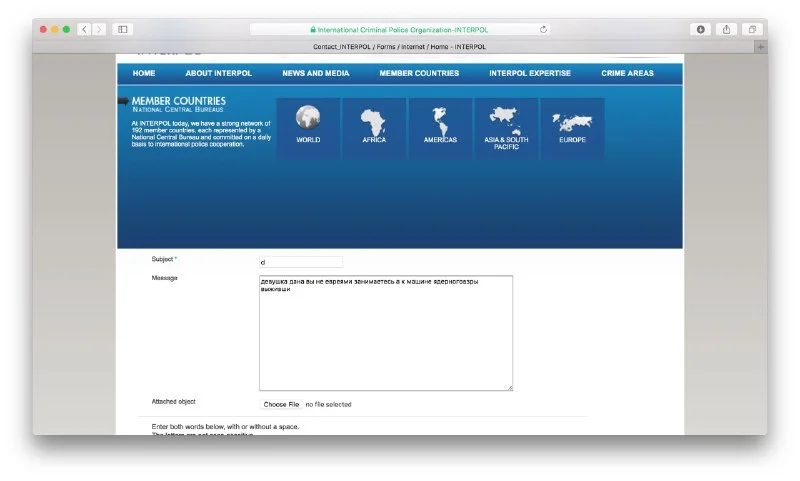Viewport: 800px width, 481px height.
Task: Click the Share icon in toolbar
Action: tap(726, 30)
